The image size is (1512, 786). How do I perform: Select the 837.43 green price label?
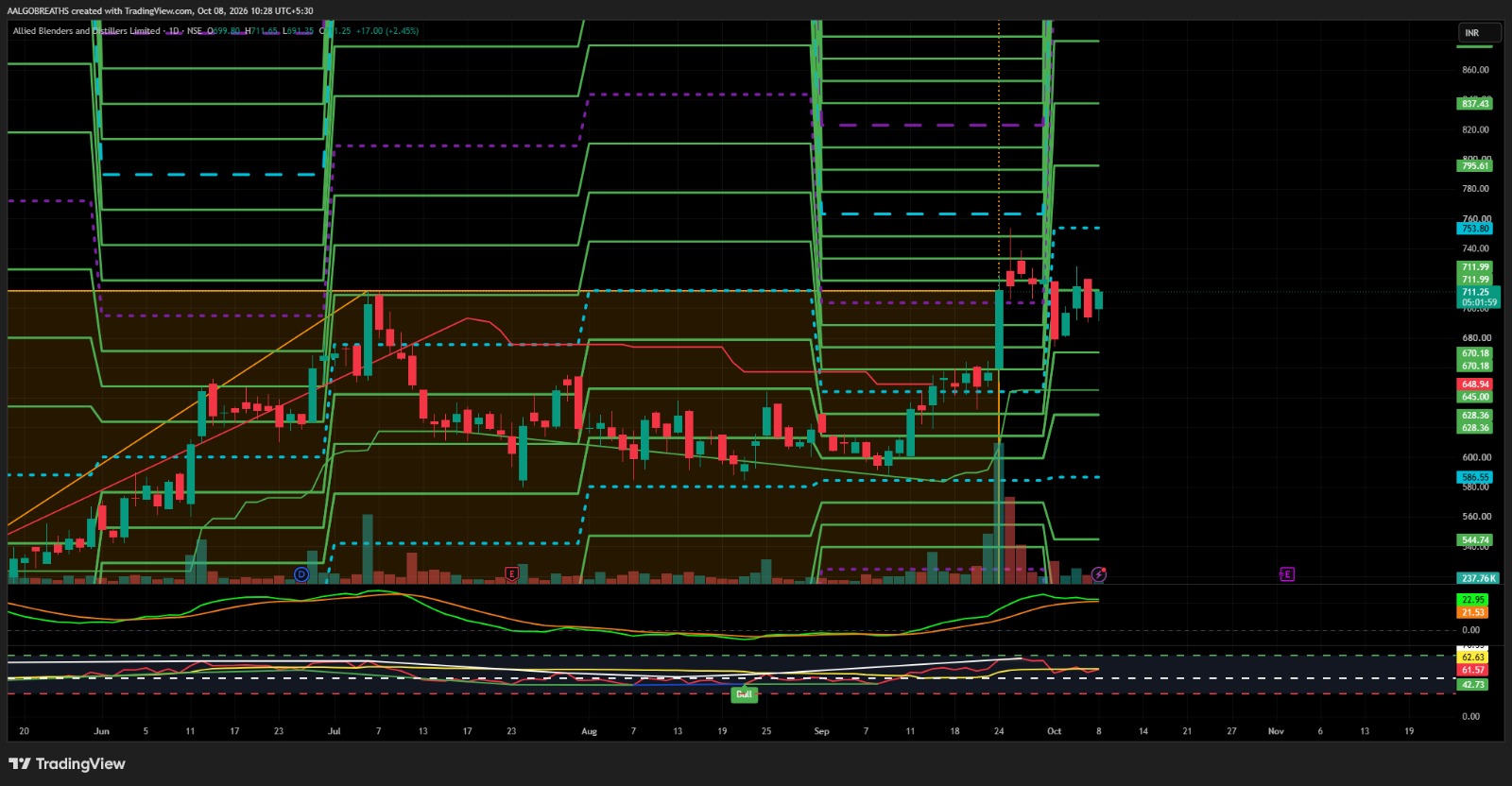point(1475,103)
